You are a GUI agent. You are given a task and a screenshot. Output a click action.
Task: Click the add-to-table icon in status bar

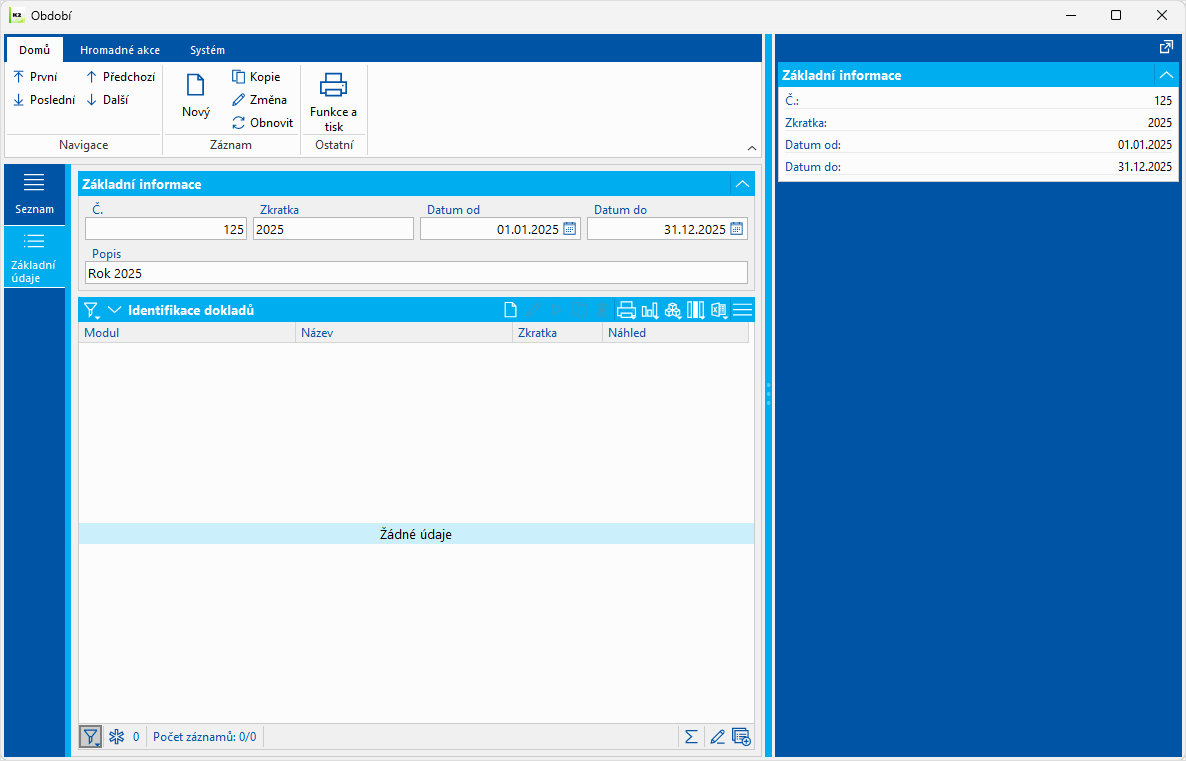pos(741,736)
